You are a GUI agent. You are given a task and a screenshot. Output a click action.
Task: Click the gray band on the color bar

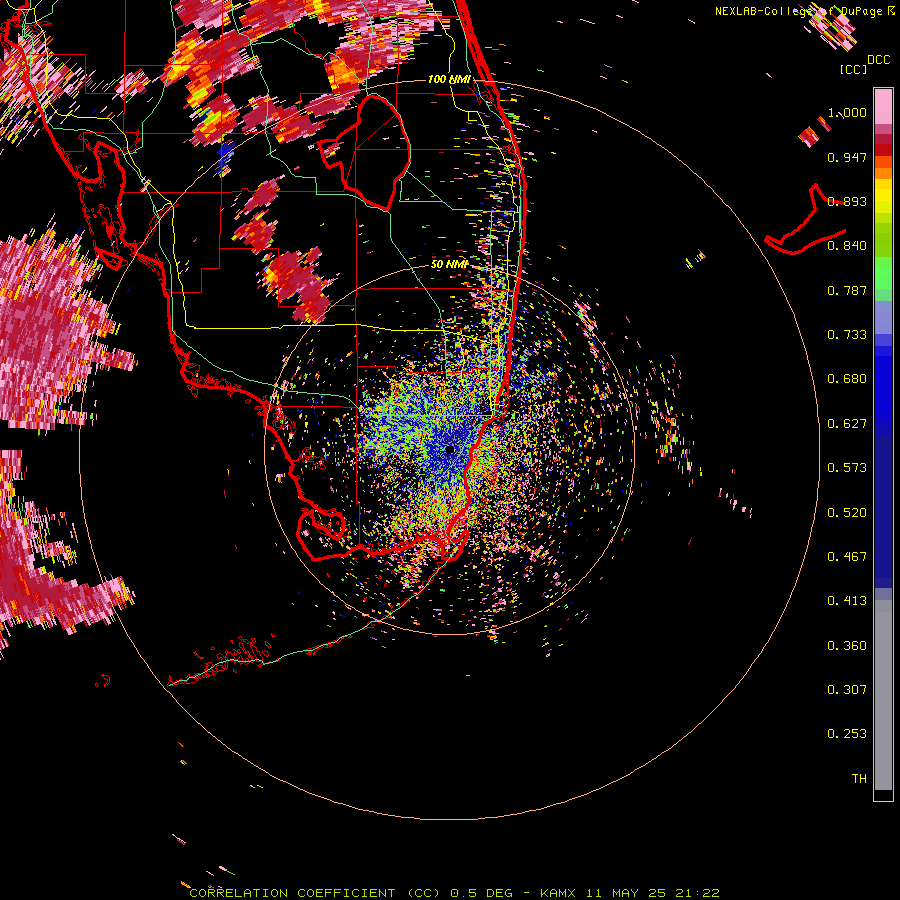[x=883, y=695]
